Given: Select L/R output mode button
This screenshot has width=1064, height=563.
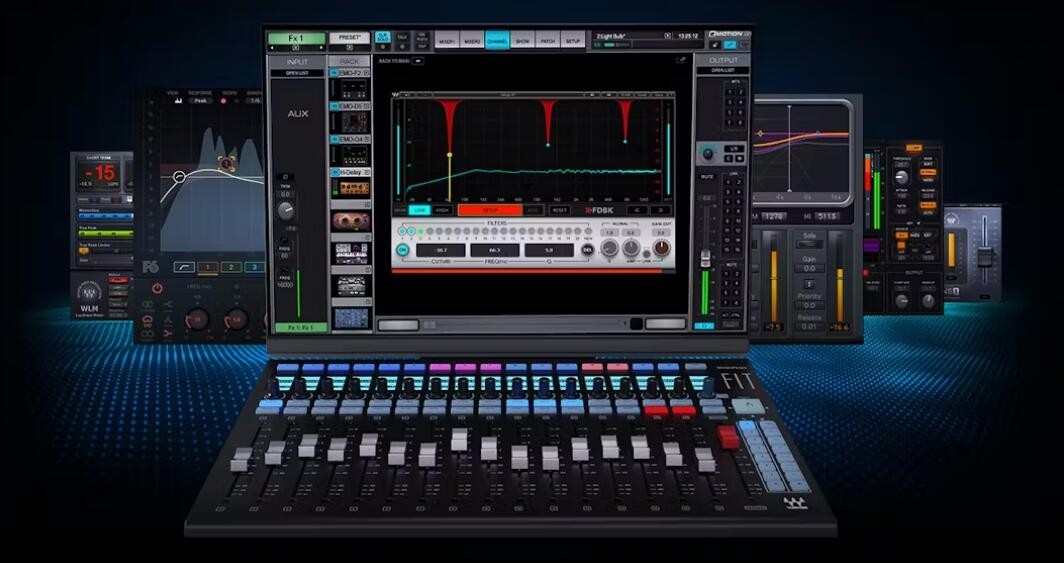Looking at the screenshot, I should point(734,149).
